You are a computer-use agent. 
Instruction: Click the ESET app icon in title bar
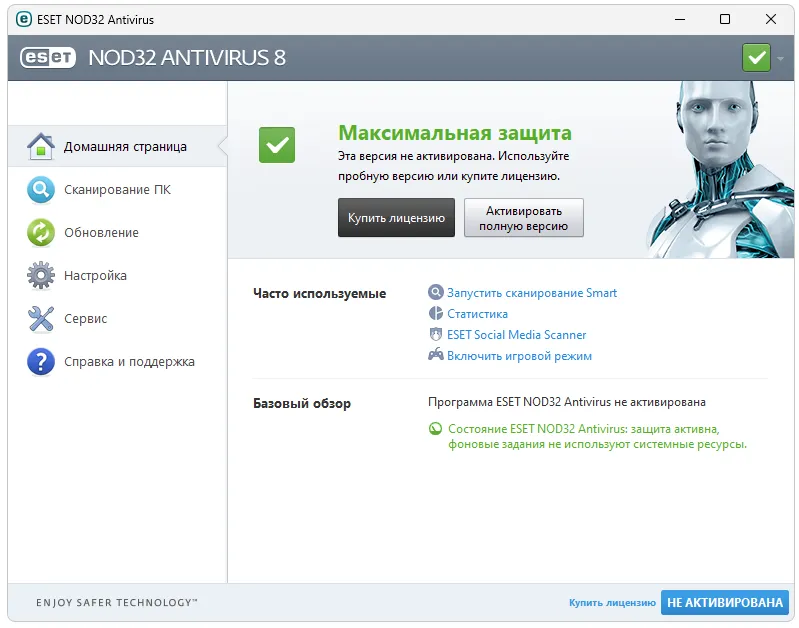23,19
